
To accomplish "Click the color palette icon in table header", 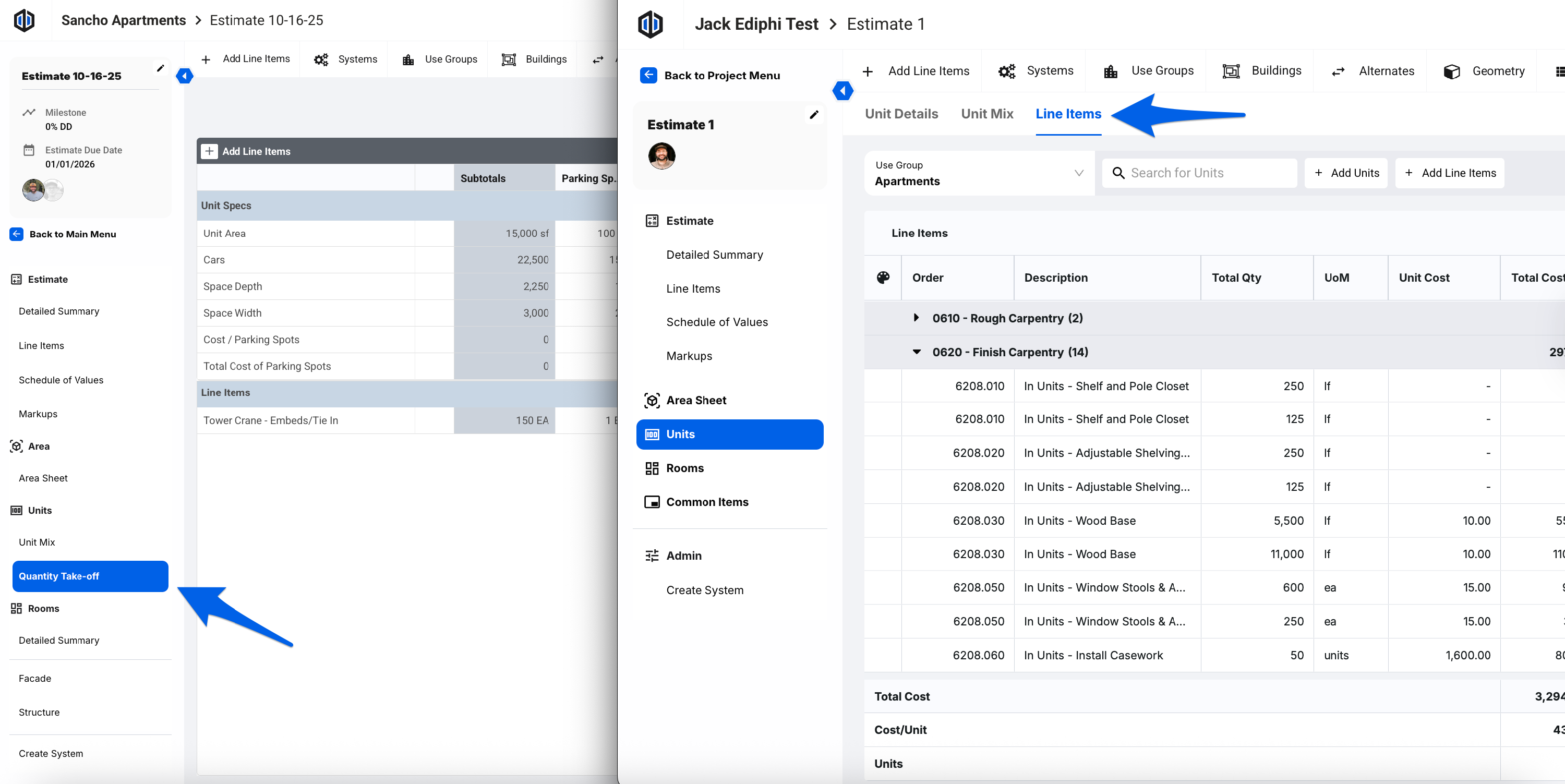I will pyautogui.click(x=883, y=278).
